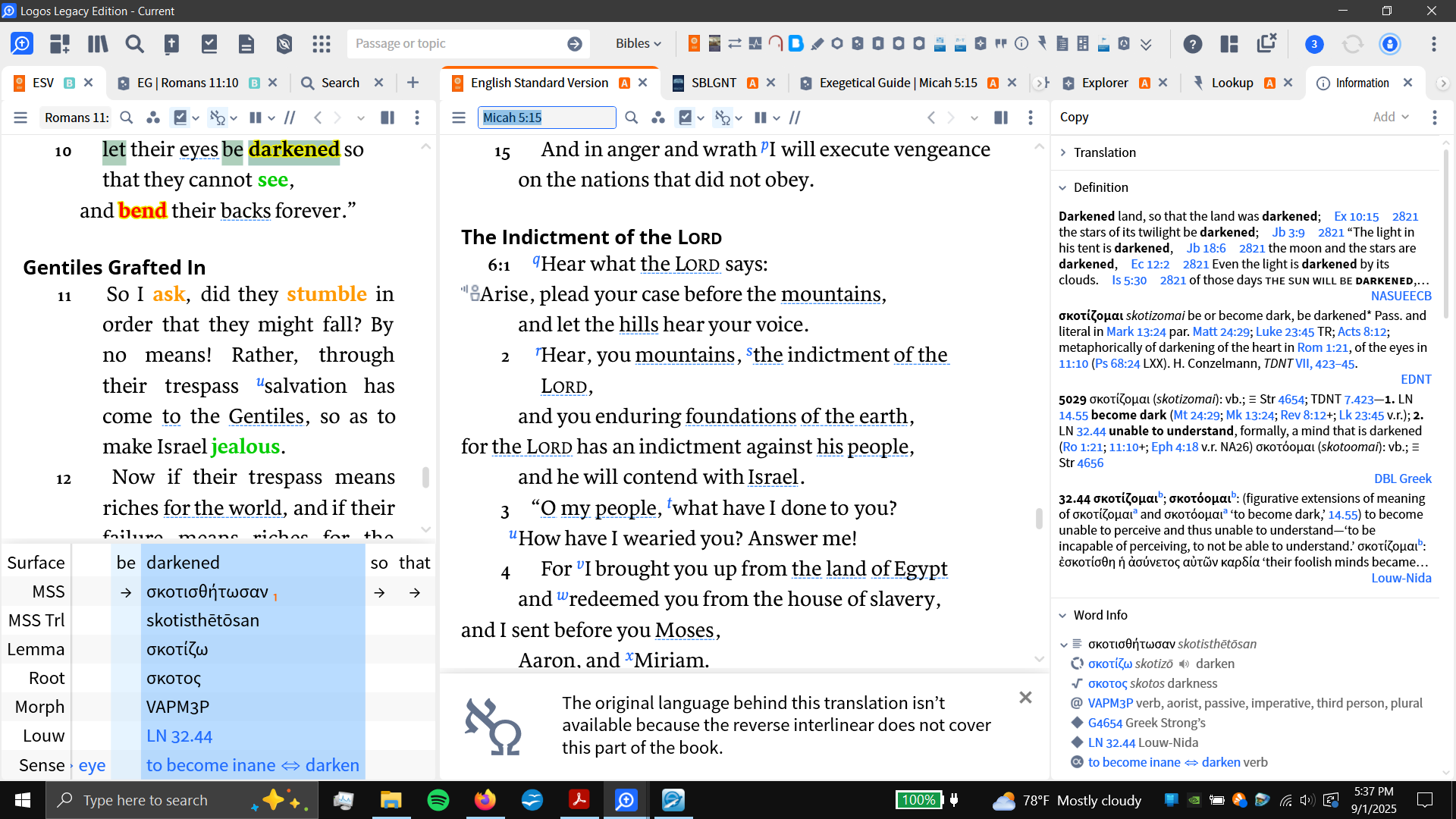Open the Add dropdown in Information panel
The width and height of the screenshot is (1456, 819).
pos(1391,117)
